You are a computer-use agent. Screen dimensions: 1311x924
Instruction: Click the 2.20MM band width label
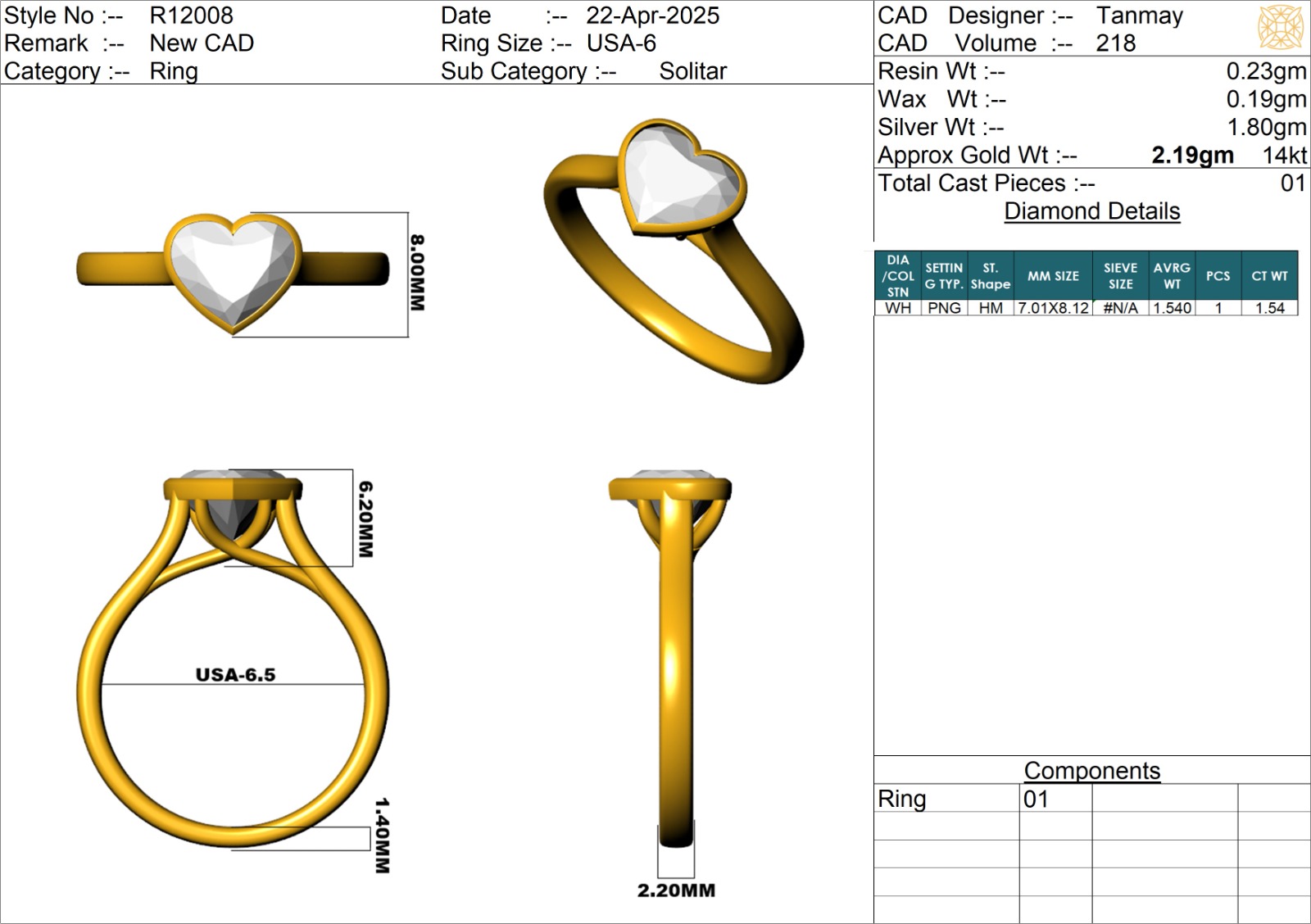pos(676,890)
